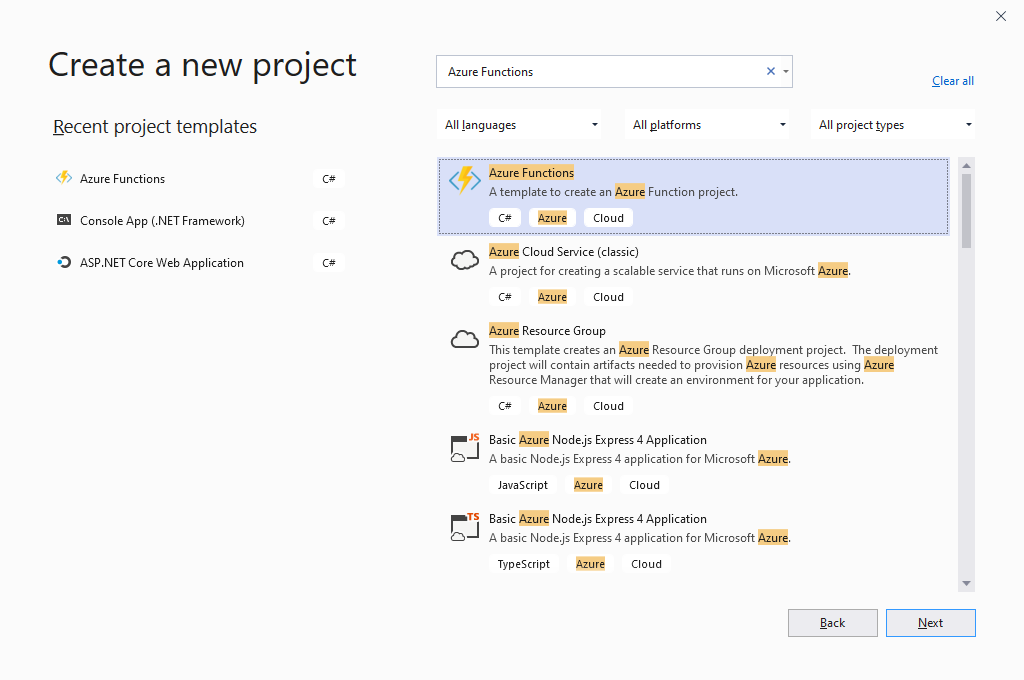Screen dimensions: 1024x680
Task: Click the JavaScript language tag
Action: [522, 485]
